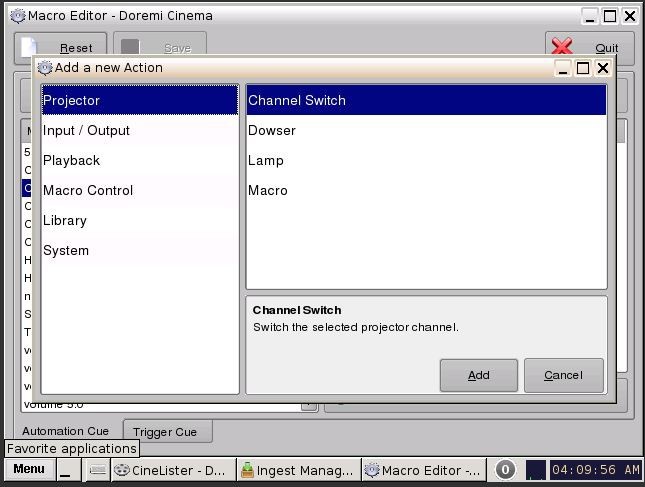
Task: Click gear icon in Macro Editor title bar
Action: point(18,16)
